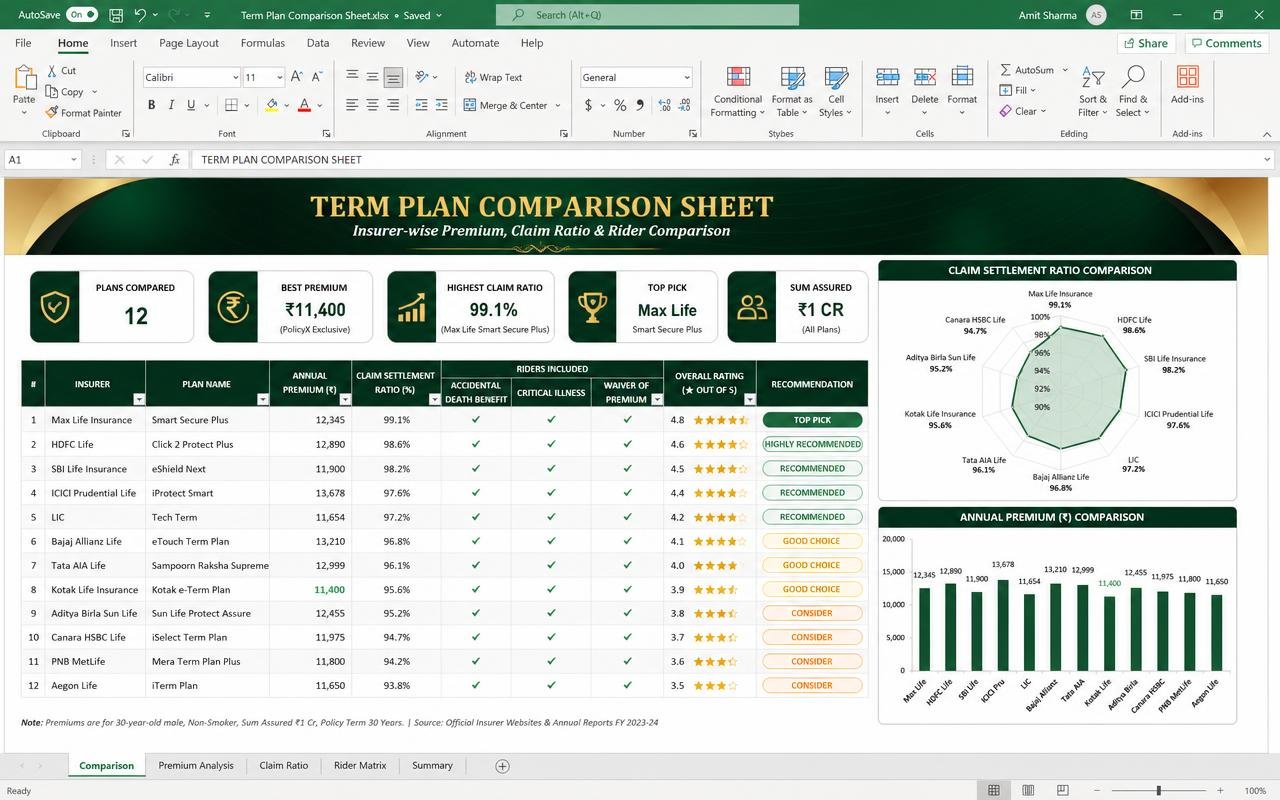Screen dimensions: 1280x800
Task: Click the fill color bucket swatch
Action: coord(271,105)
